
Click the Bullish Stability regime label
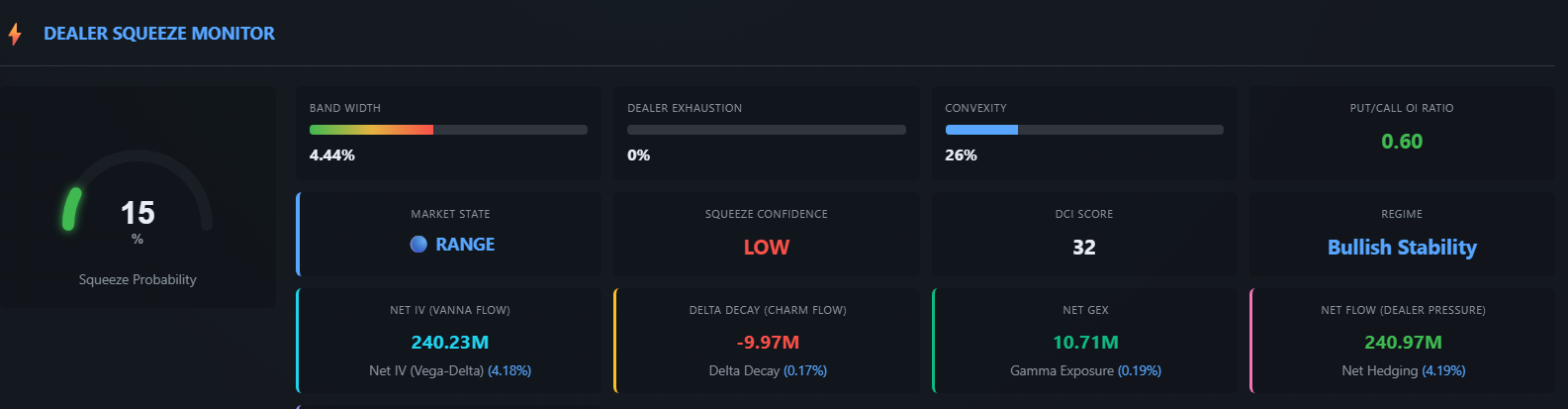tap(1401, 248)
